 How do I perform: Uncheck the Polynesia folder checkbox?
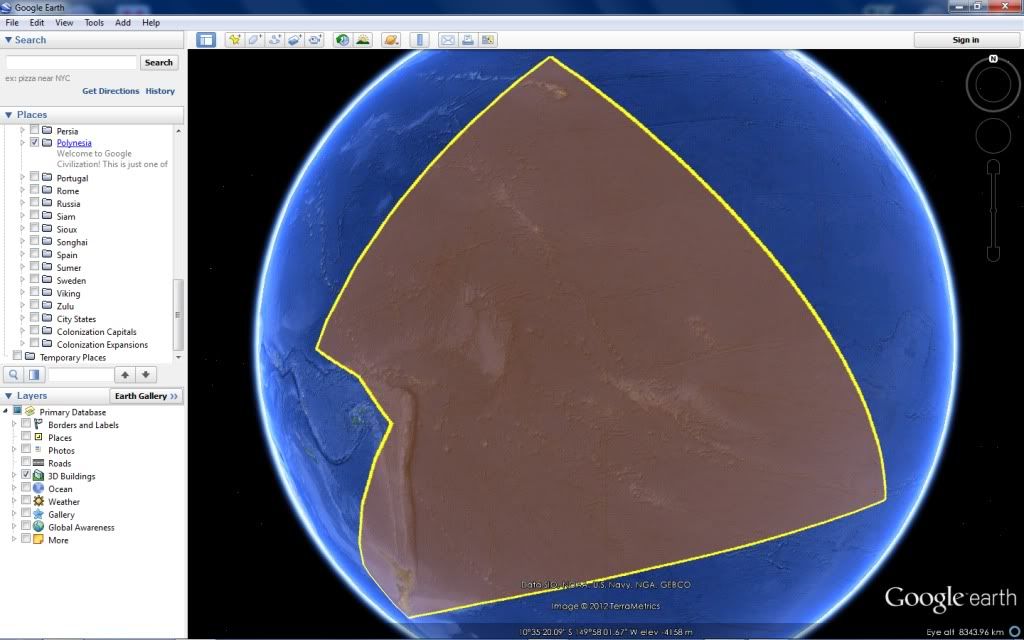[x=35, y=142]
